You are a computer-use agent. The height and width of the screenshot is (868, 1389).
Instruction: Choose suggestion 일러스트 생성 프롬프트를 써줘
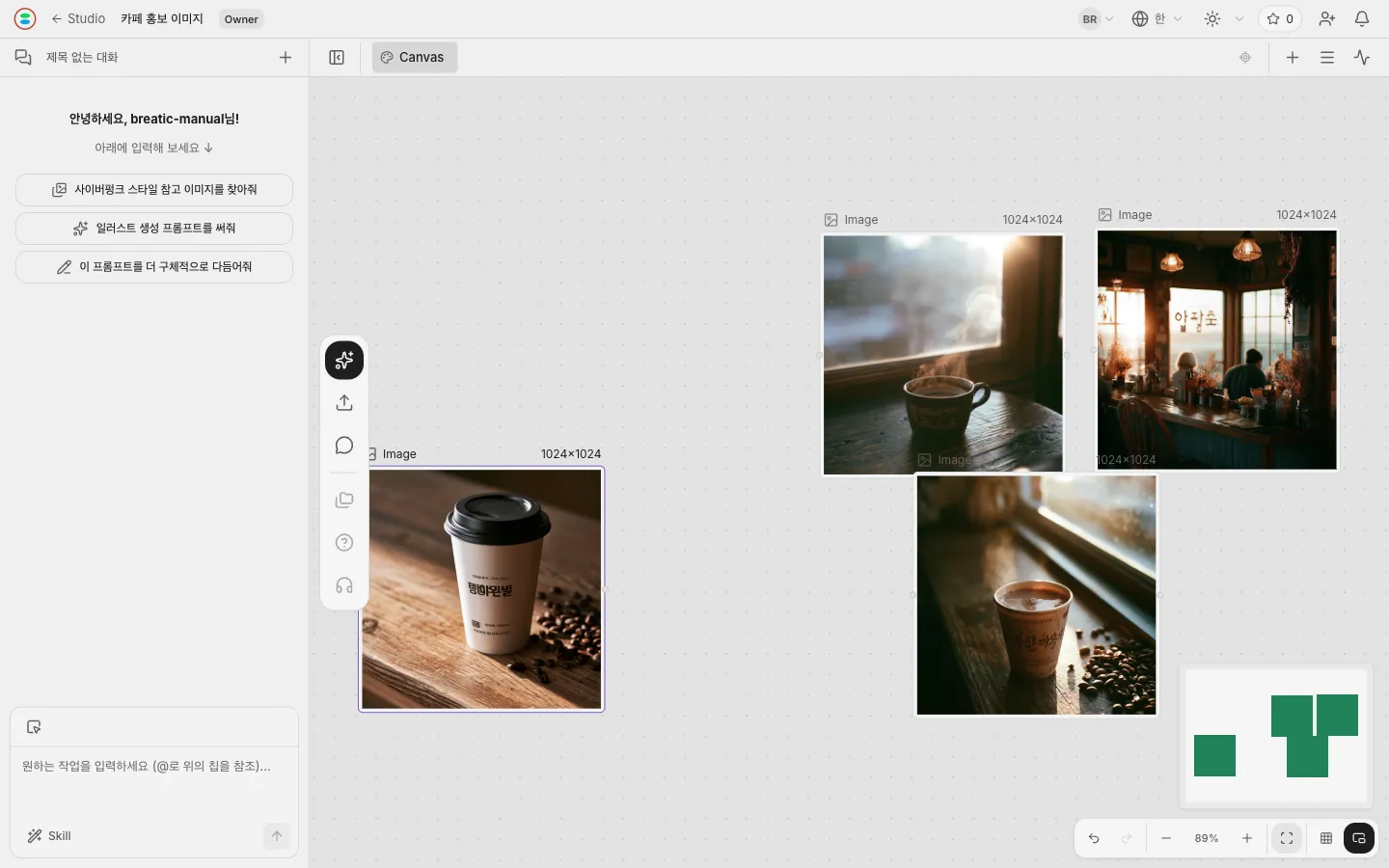click(154, 229)
